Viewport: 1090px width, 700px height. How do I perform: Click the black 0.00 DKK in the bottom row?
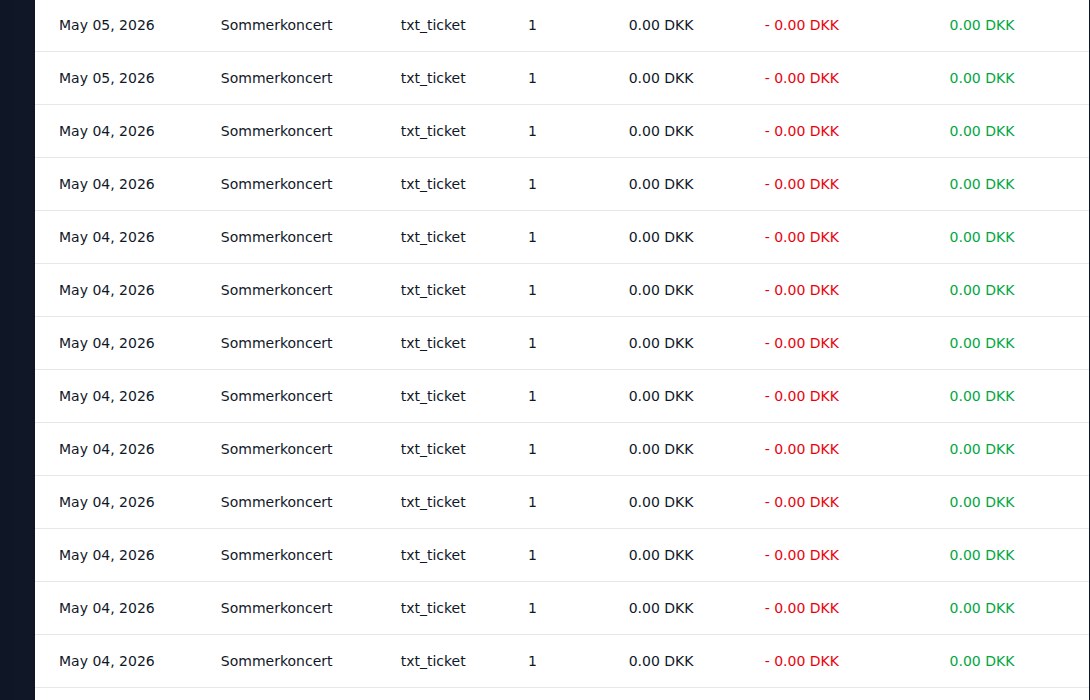661,661
